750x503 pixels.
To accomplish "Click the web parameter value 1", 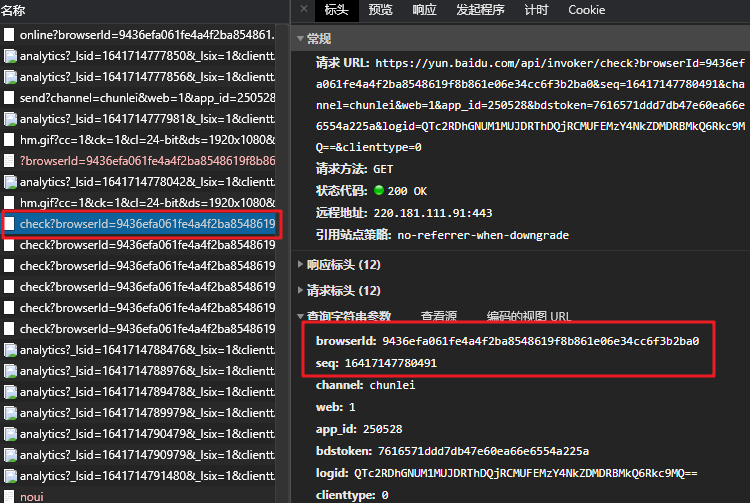I will click(x=352, y=407).
